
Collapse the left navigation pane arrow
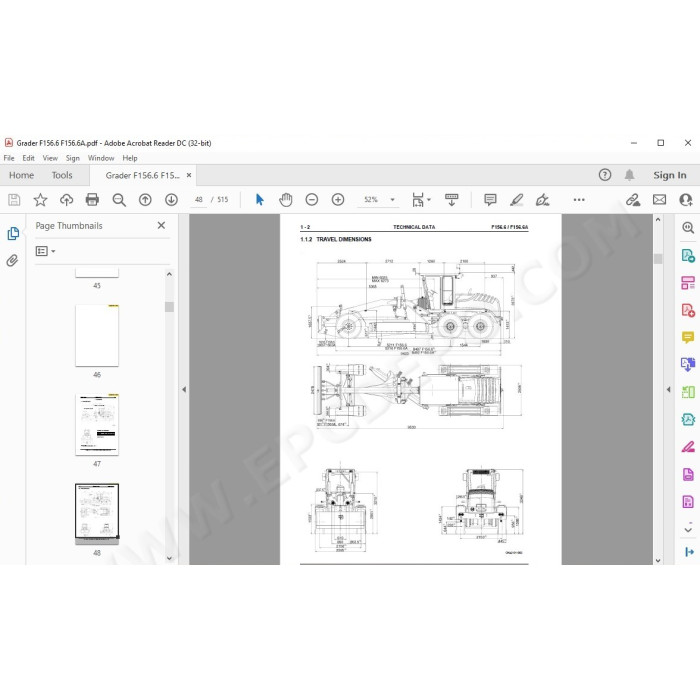tap(184, 389)
